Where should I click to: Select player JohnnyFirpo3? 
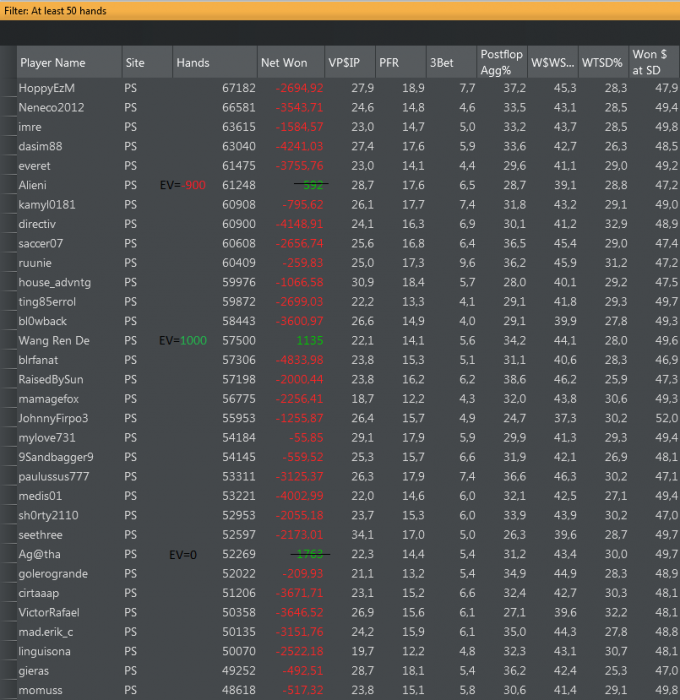point(53,418)
